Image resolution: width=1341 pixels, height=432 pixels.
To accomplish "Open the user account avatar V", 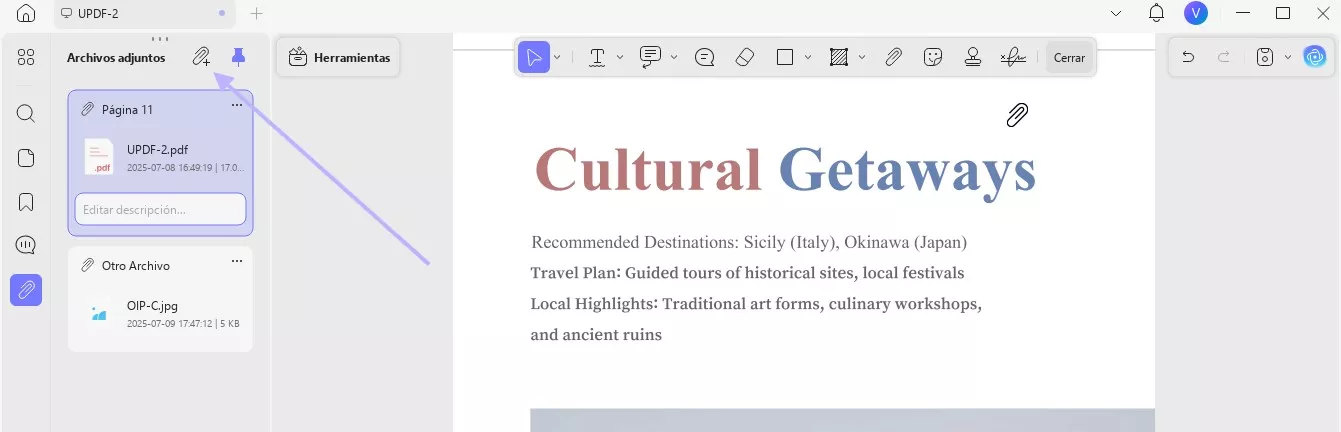I will [x=1195, y=13].
